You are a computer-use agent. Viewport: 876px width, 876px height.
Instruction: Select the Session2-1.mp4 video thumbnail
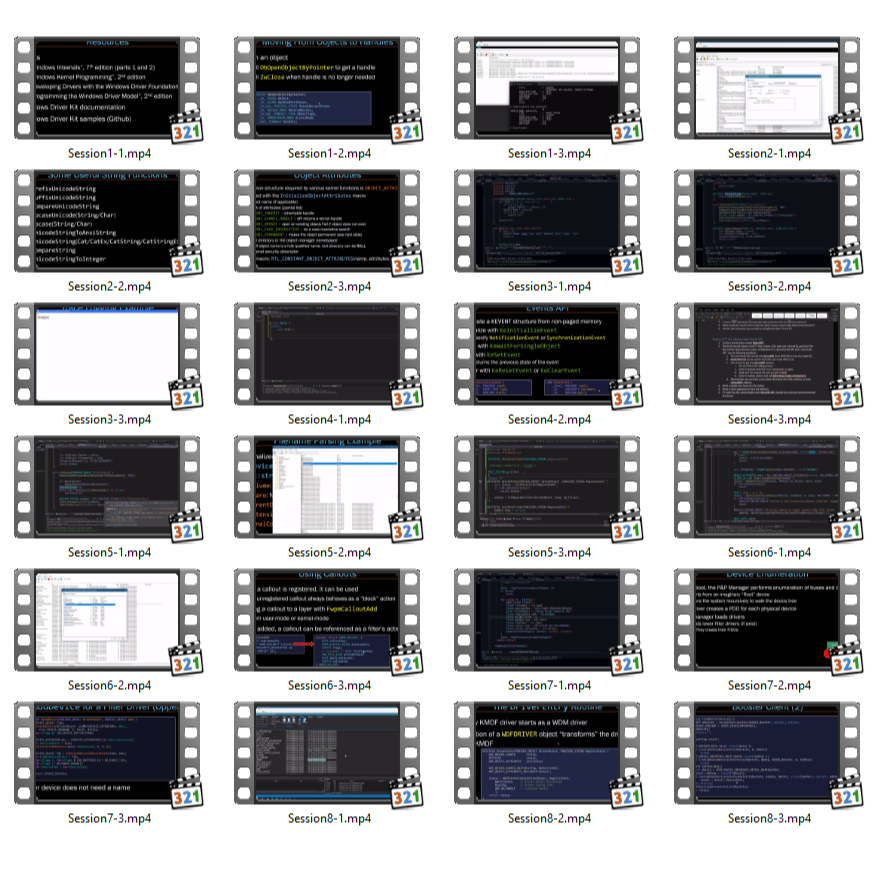coord(768,88)
